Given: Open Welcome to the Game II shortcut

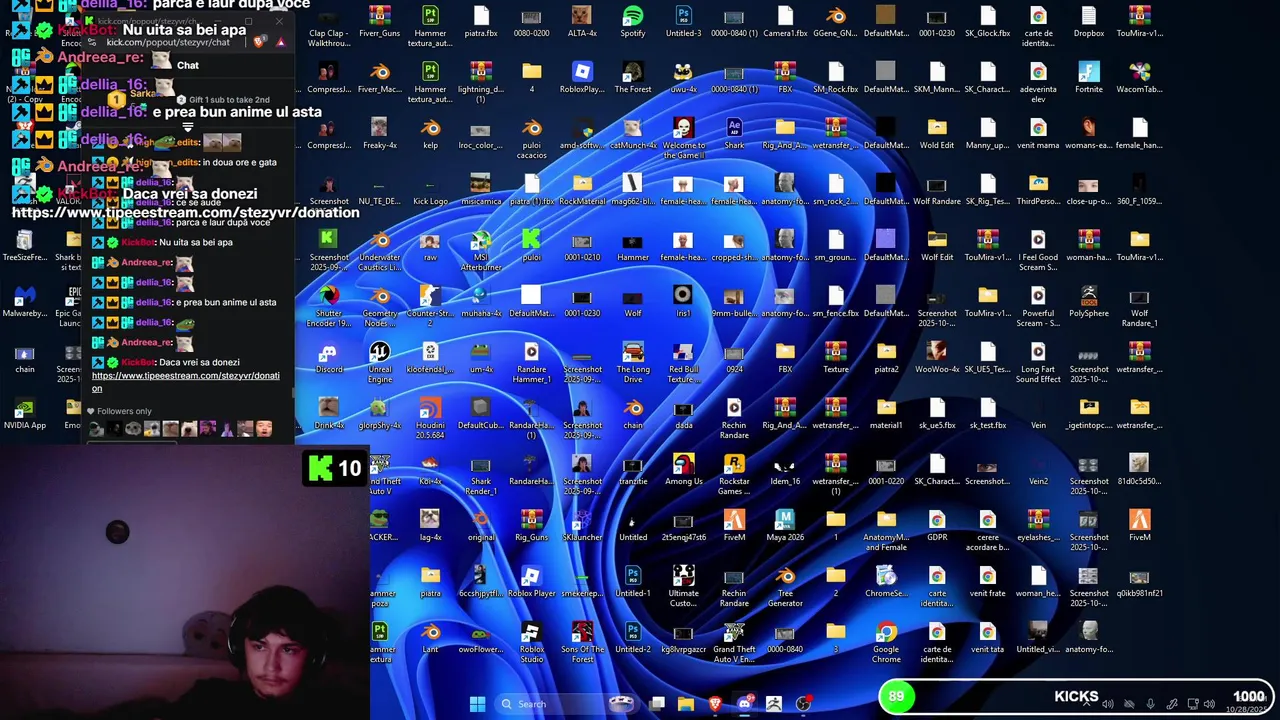Looking at the screenshot, I should pyautogui.click(x=684, y=138).
